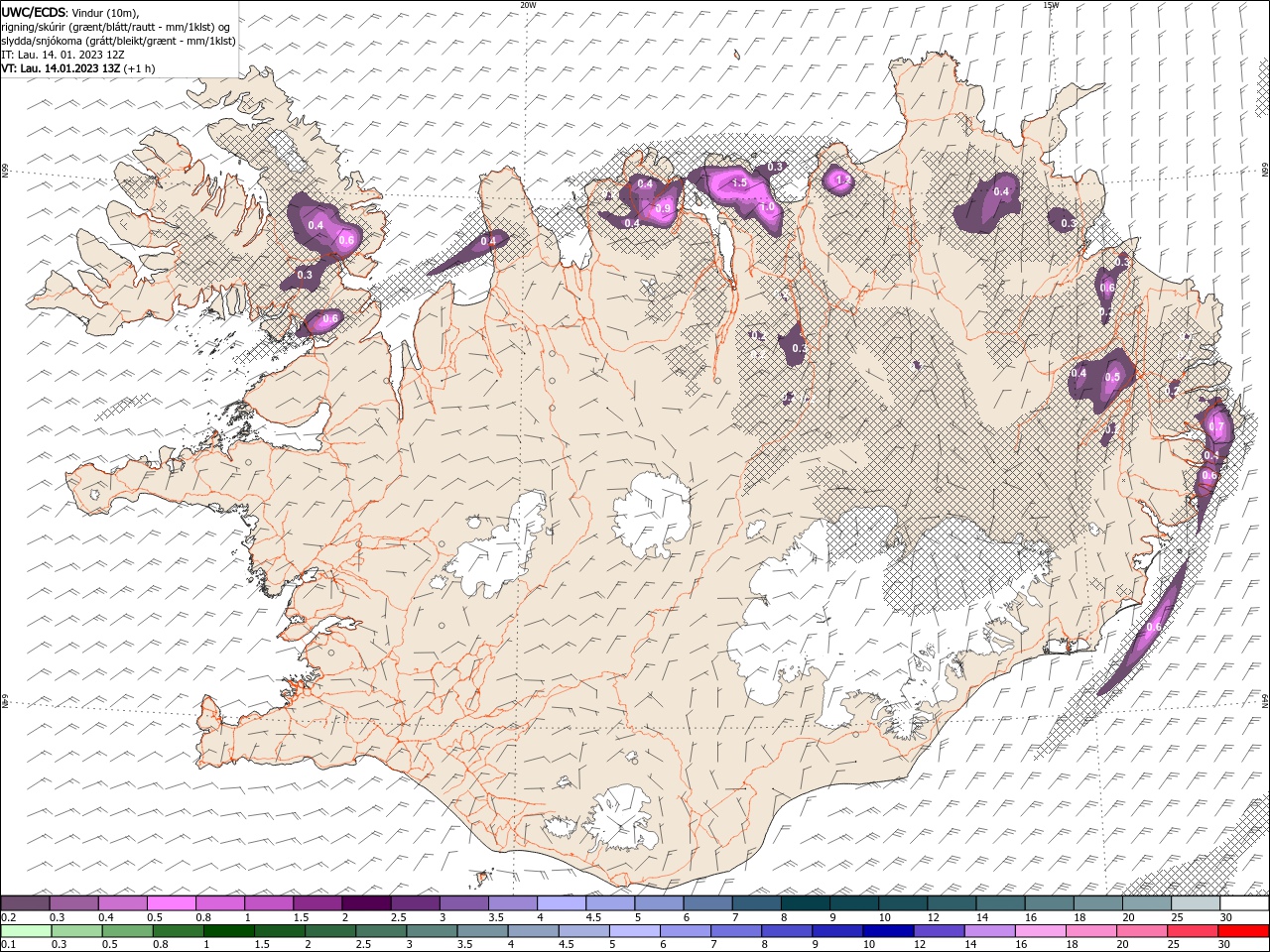Screen dimensions: 1270x952
Task: Click the 'slydda/snjókoma' legend description line
Action: 118,41
